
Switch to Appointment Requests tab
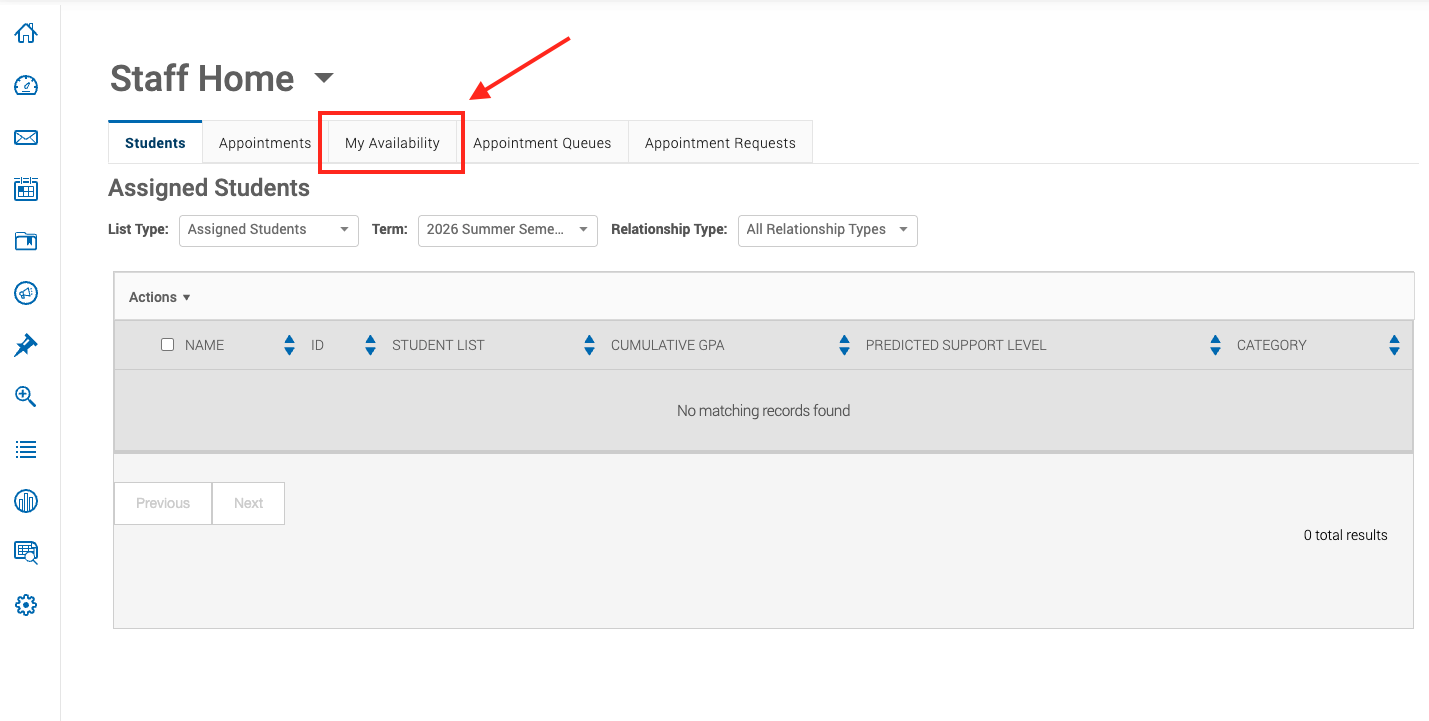click(x=720, y=143)
